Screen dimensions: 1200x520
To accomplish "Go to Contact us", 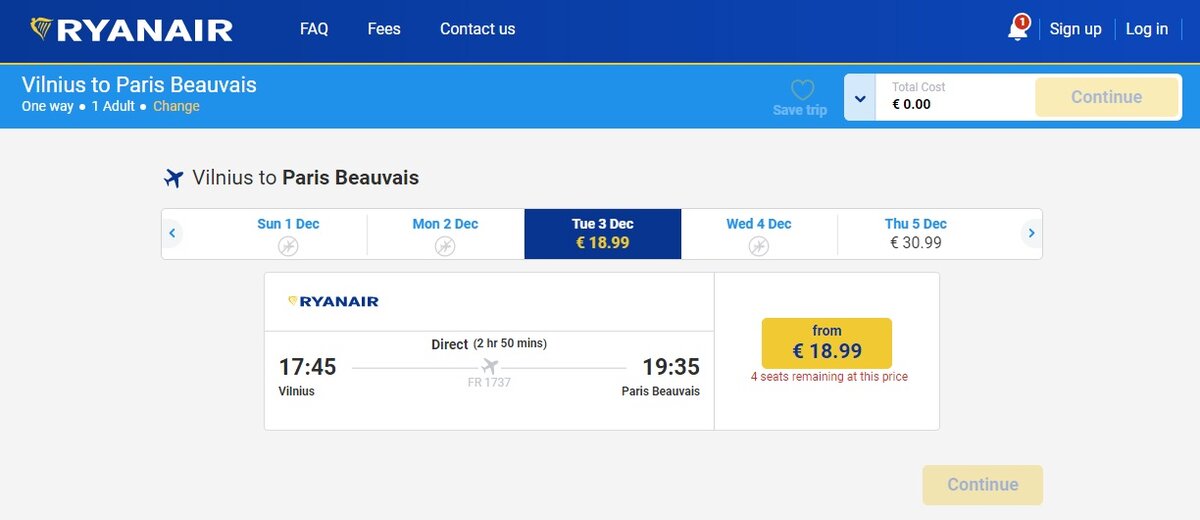I will [477, 29].
